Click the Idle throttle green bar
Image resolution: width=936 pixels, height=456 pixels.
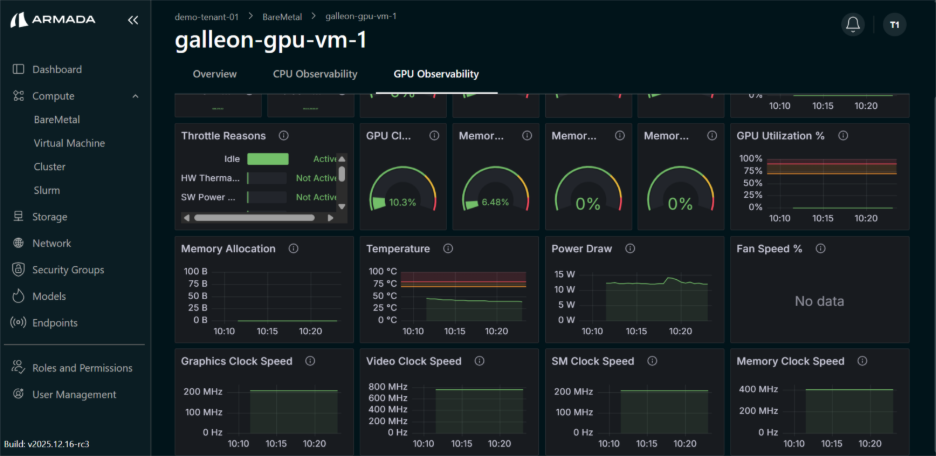[268, 159]
